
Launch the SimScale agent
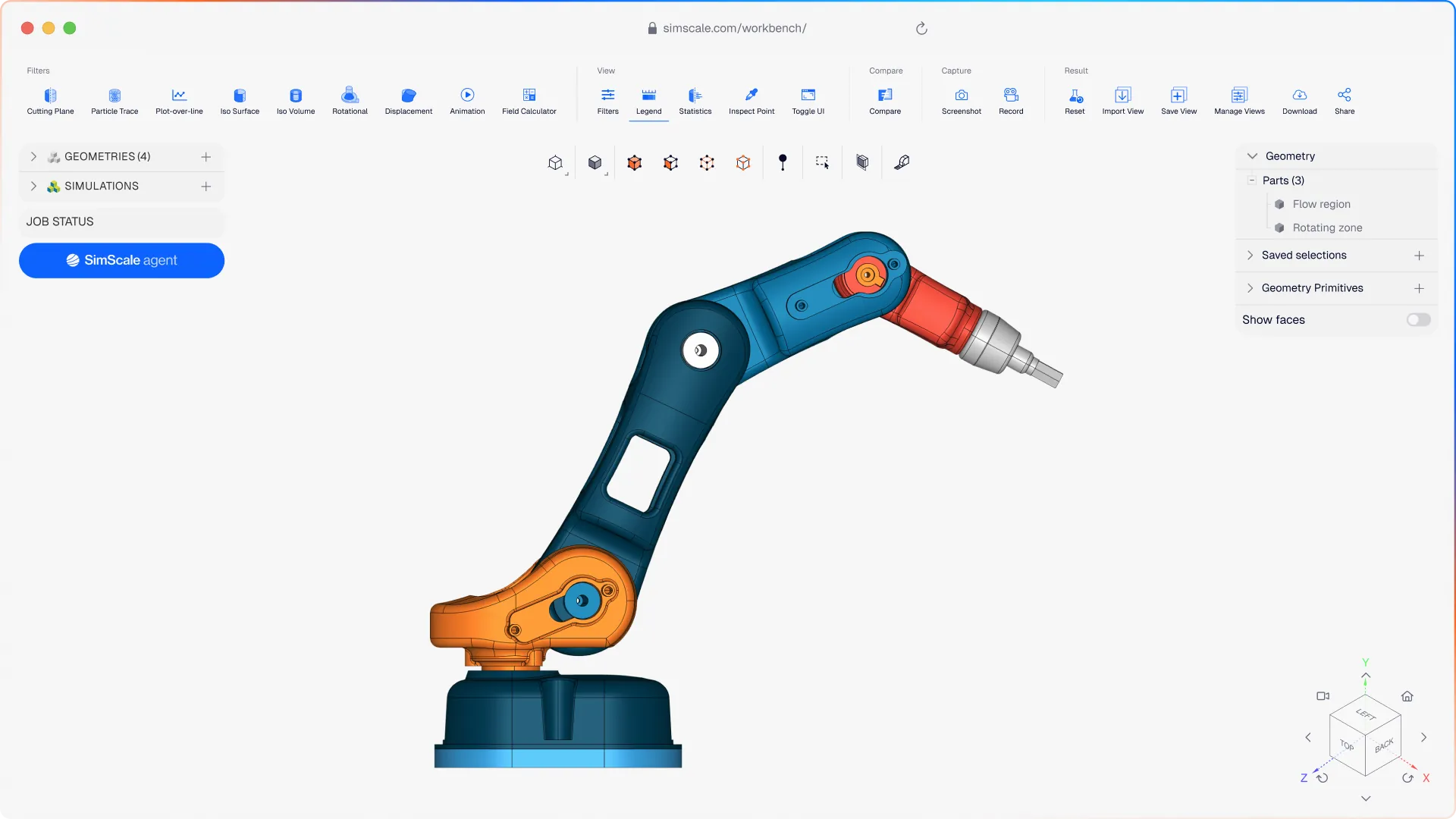point(121,260)
